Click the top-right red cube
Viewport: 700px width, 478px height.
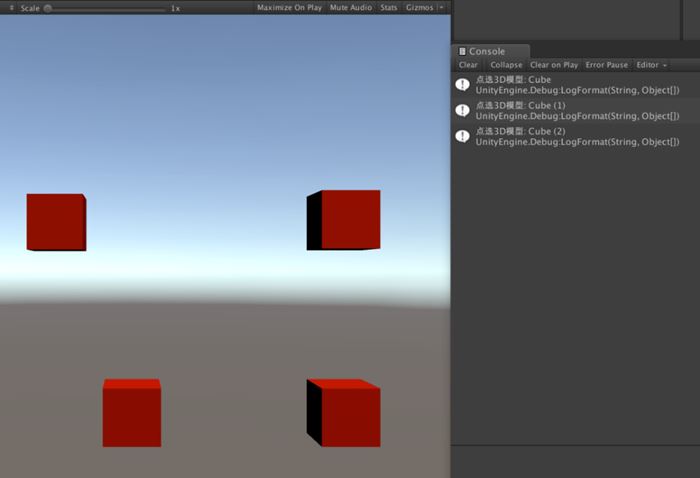click(x=345, y=219)
